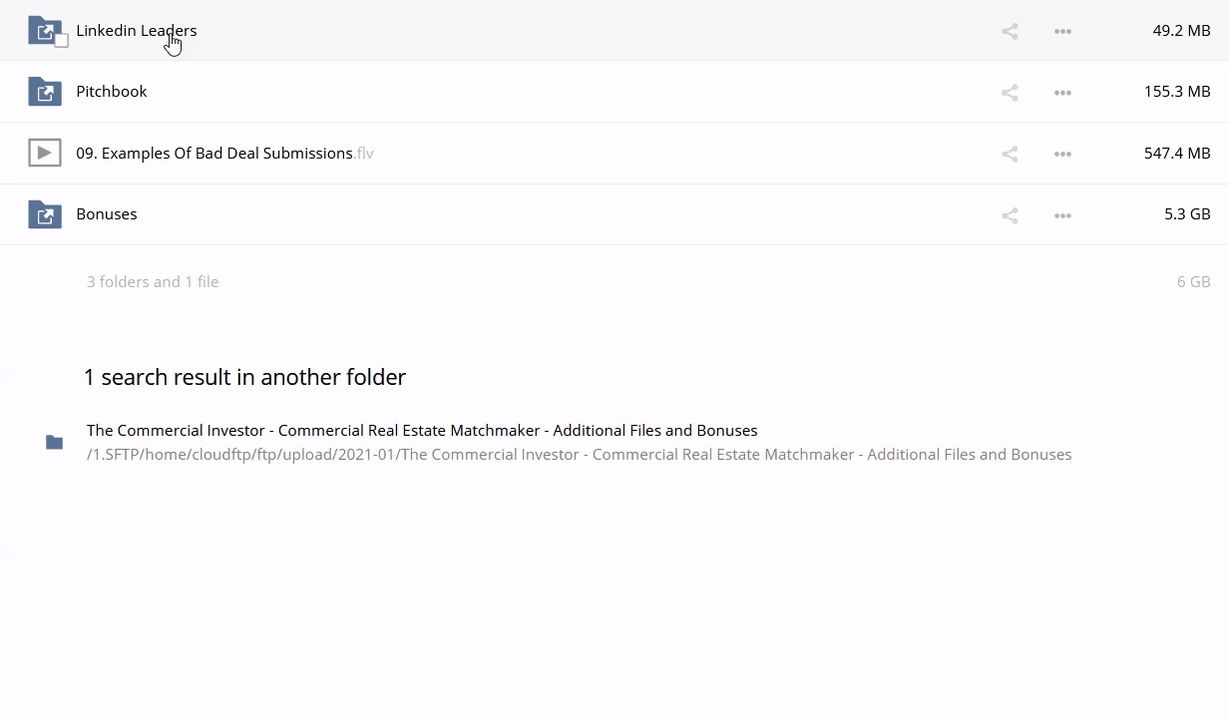Expand more options for Bonuses folder
Viewport: 1229px width, 720px height.
tap(1063, 215)
